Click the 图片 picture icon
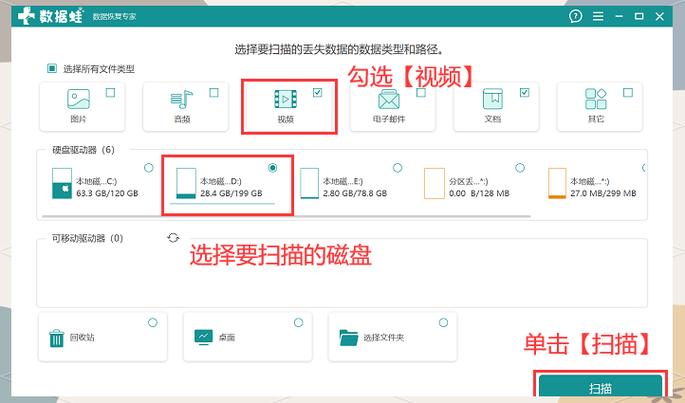Image resolution: width=685 pixels, height=403 pixels. 79,99
